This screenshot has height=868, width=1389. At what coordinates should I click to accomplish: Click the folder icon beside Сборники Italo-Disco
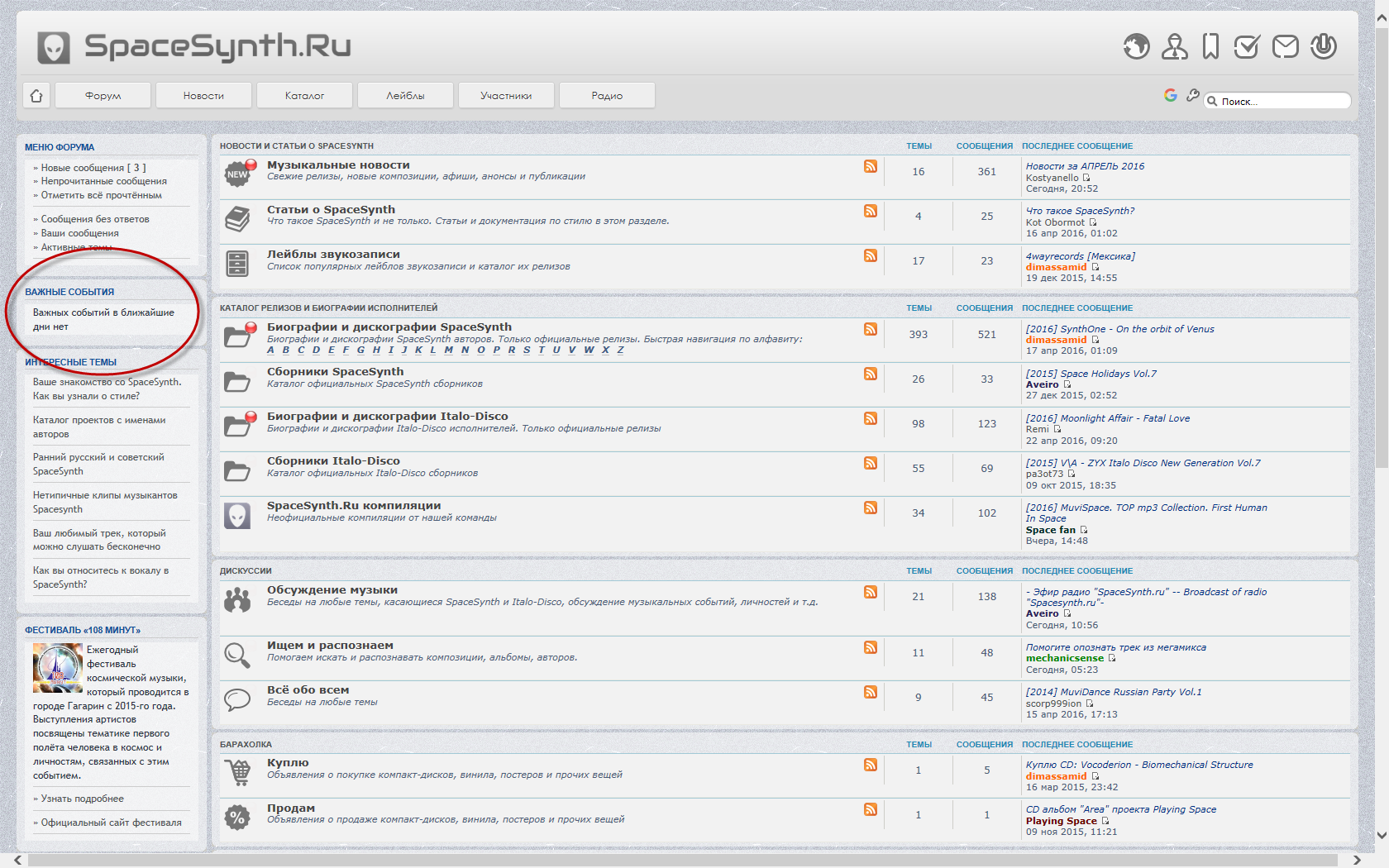point(237,470)
